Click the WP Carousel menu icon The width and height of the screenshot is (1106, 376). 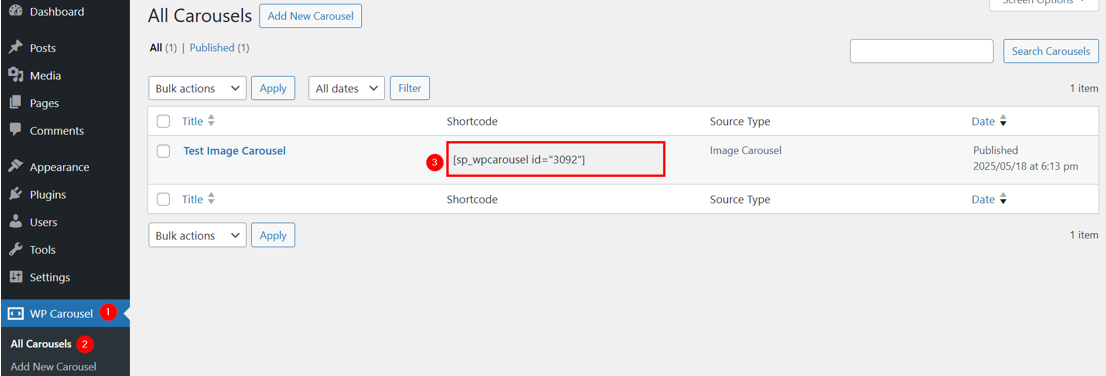coord(16,313)
